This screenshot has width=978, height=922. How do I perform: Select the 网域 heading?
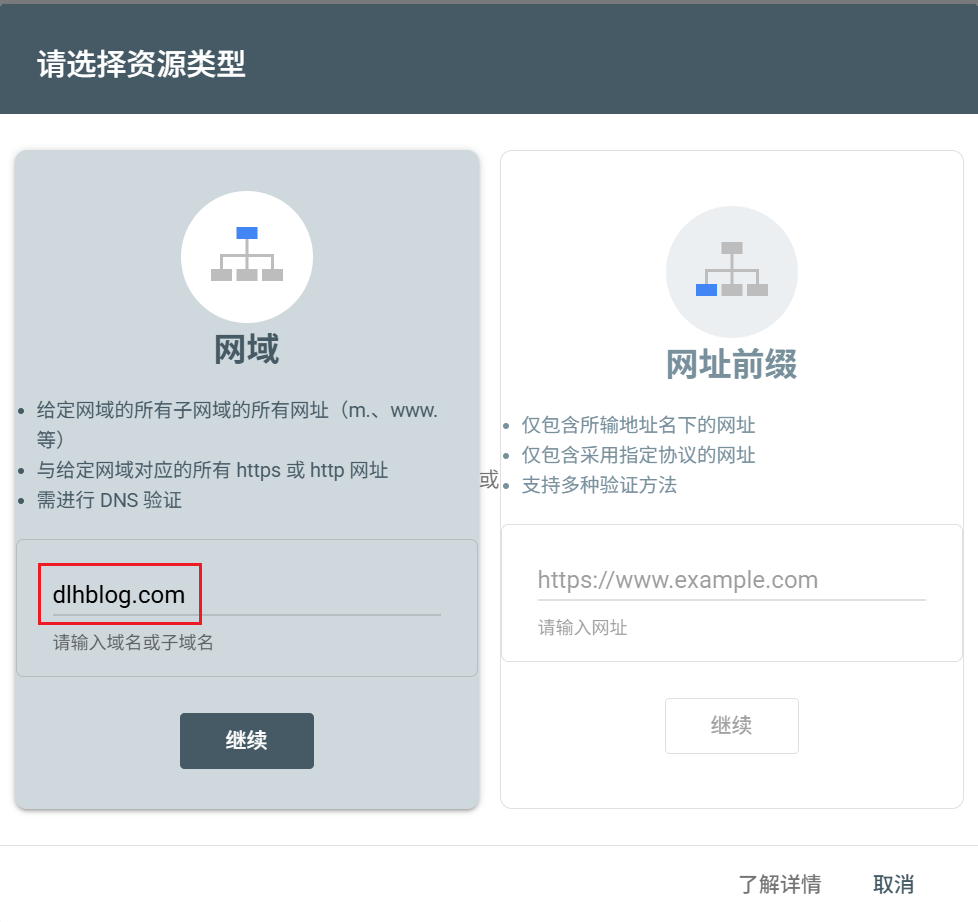[247, 349]
